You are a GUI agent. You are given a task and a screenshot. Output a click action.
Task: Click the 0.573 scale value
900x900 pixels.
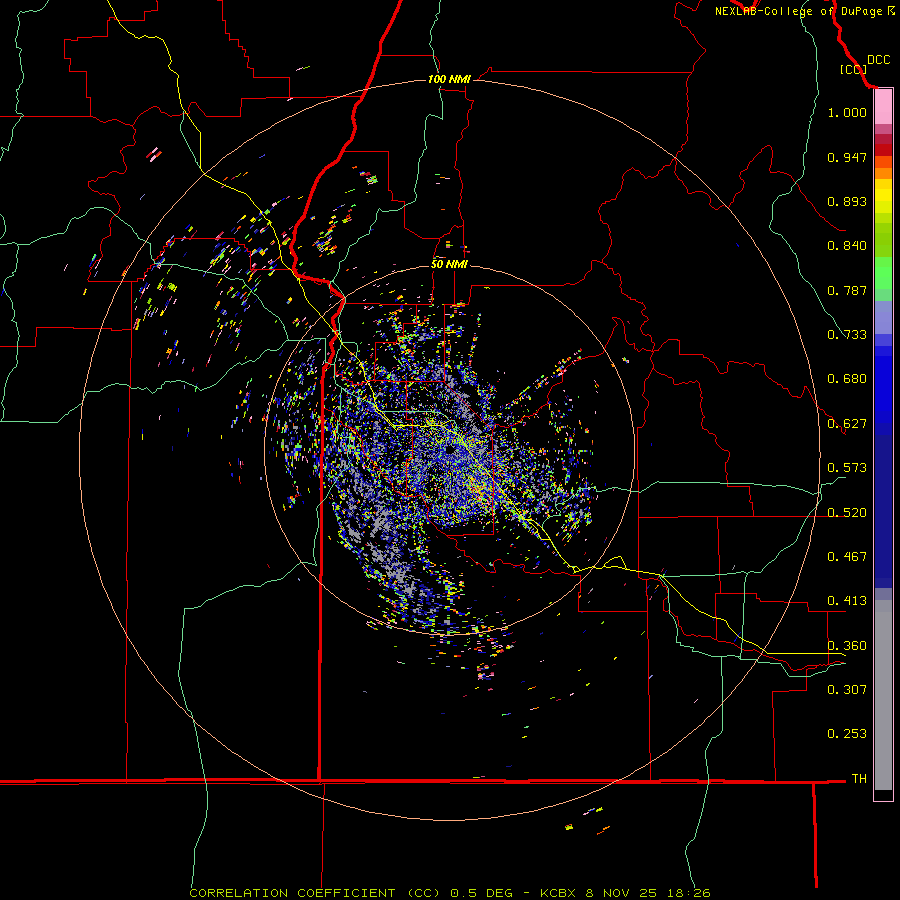(847, 468)
